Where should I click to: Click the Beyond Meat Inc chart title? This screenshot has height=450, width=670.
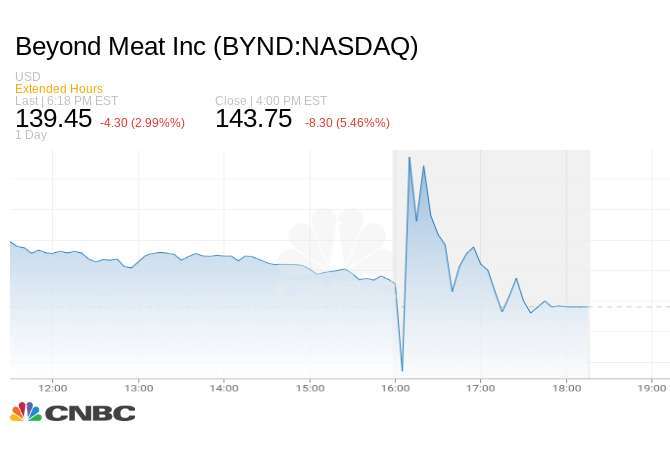(217, 46)
